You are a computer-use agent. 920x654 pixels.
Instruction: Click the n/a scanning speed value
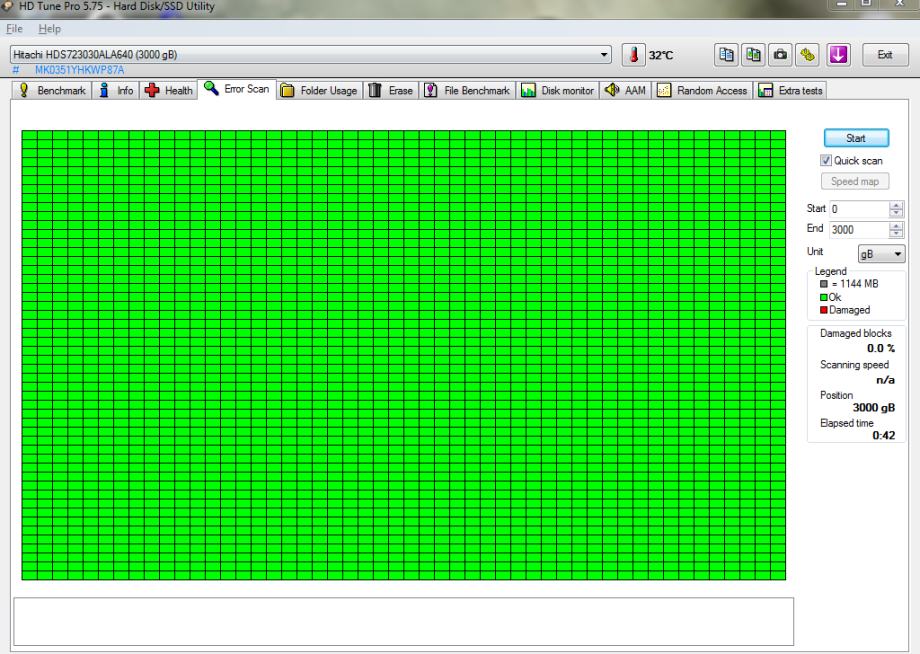(885, 380)
